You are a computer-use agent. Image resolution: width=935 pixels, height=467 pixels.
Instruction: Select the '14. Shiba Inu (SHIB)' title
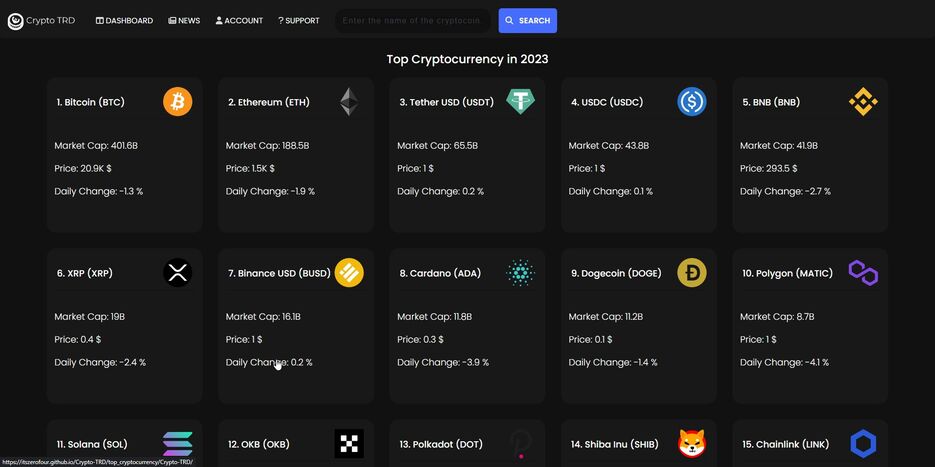pyautogui.click(x=615, y=445)
